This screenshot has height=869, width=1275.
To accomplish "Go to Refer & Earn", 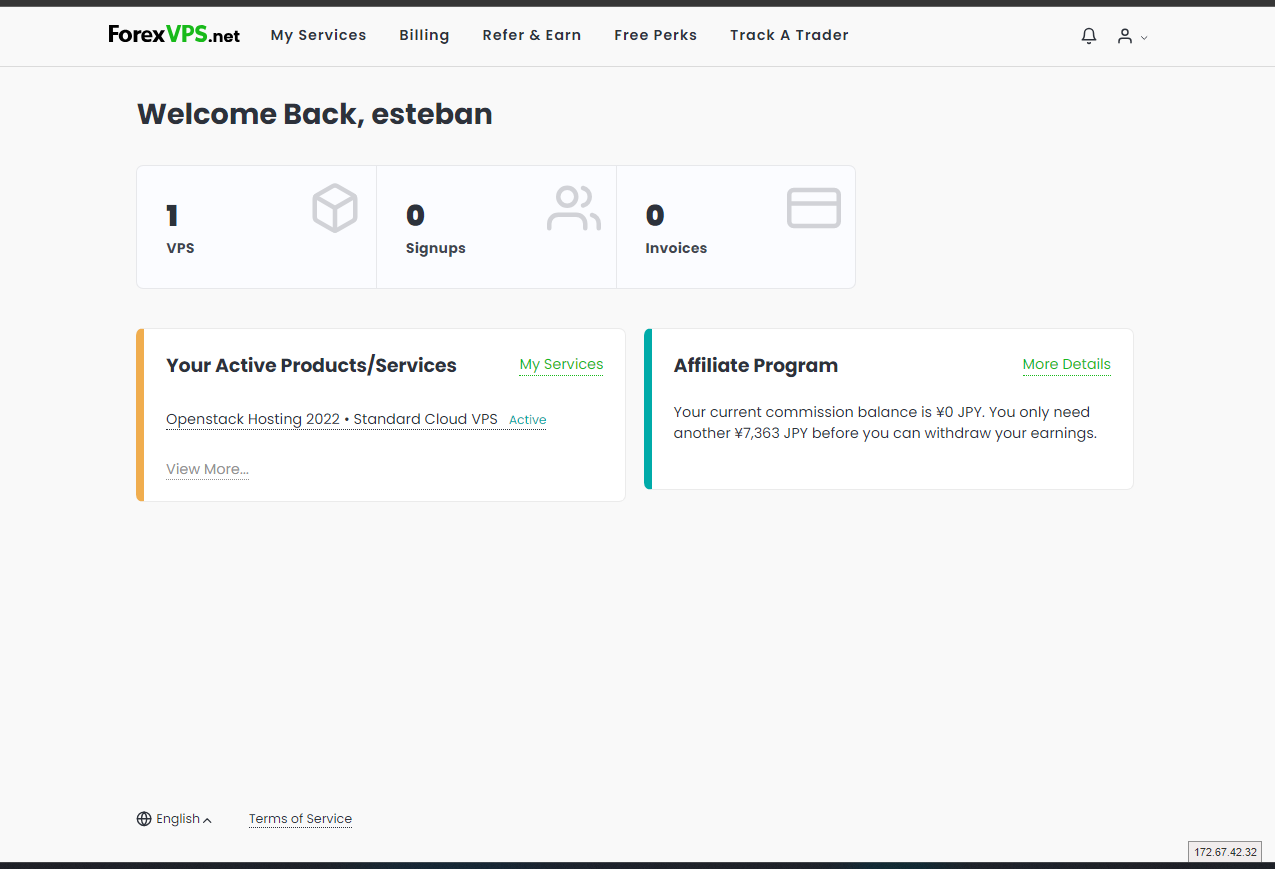I will (x=531, y=35).
